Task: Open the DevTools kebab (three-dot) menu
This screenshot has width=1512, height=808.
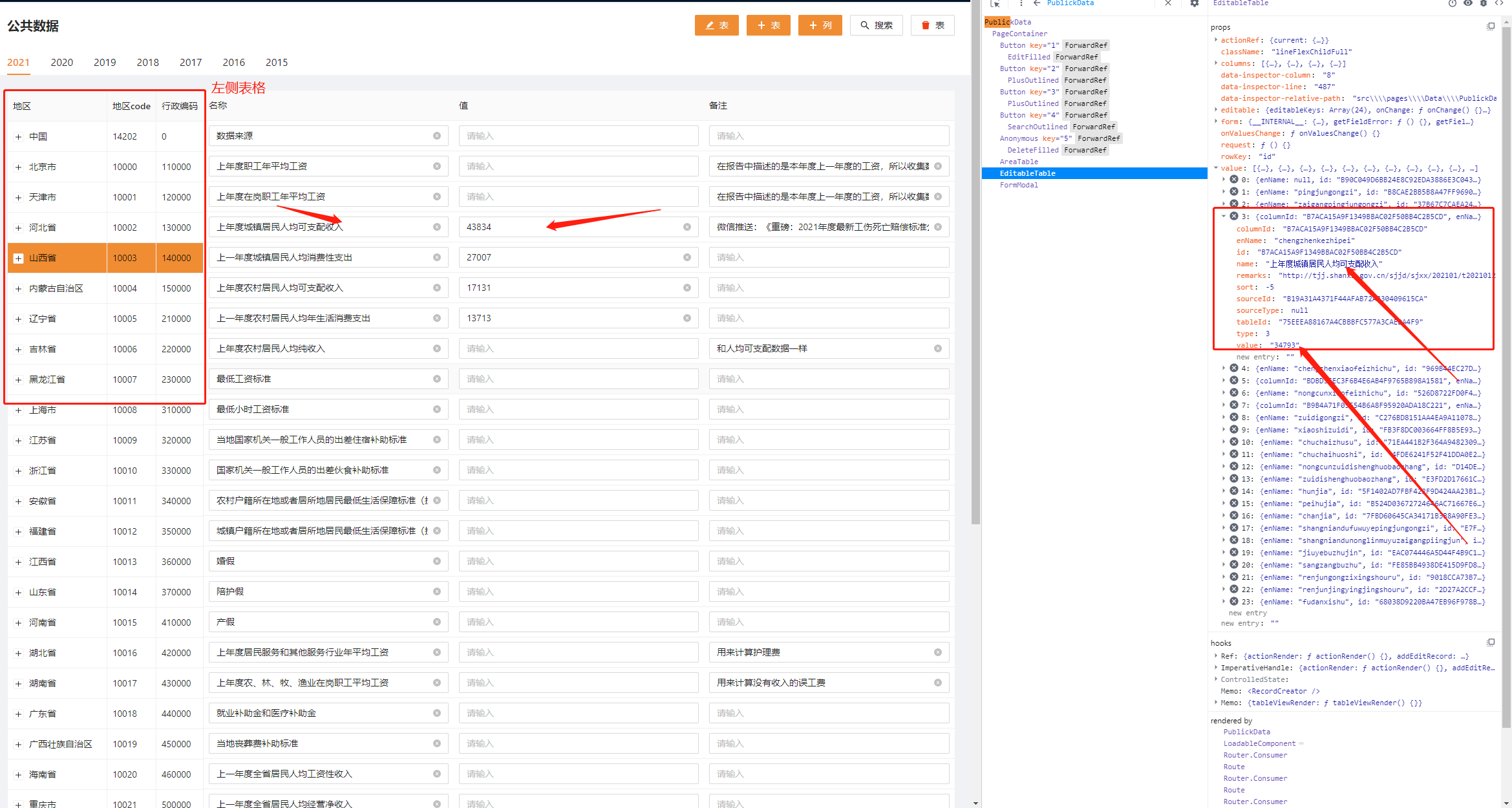Action: coord(1021,5)
